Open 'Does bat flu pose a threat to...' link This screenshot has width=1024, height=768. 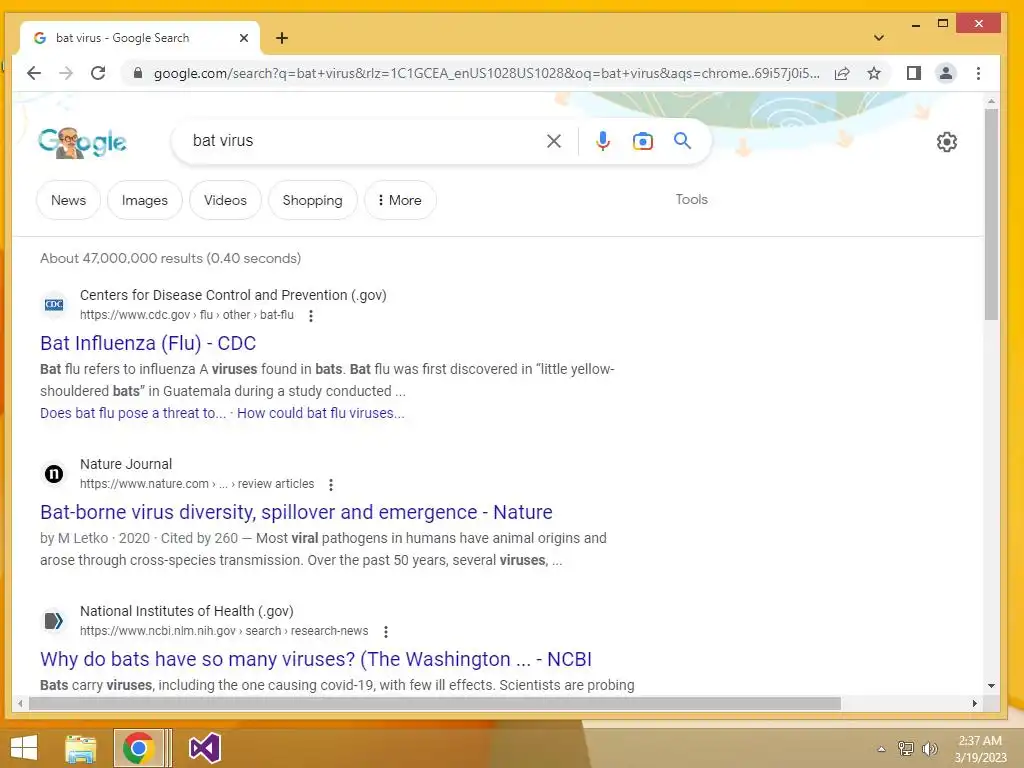[x=133, y=413]
